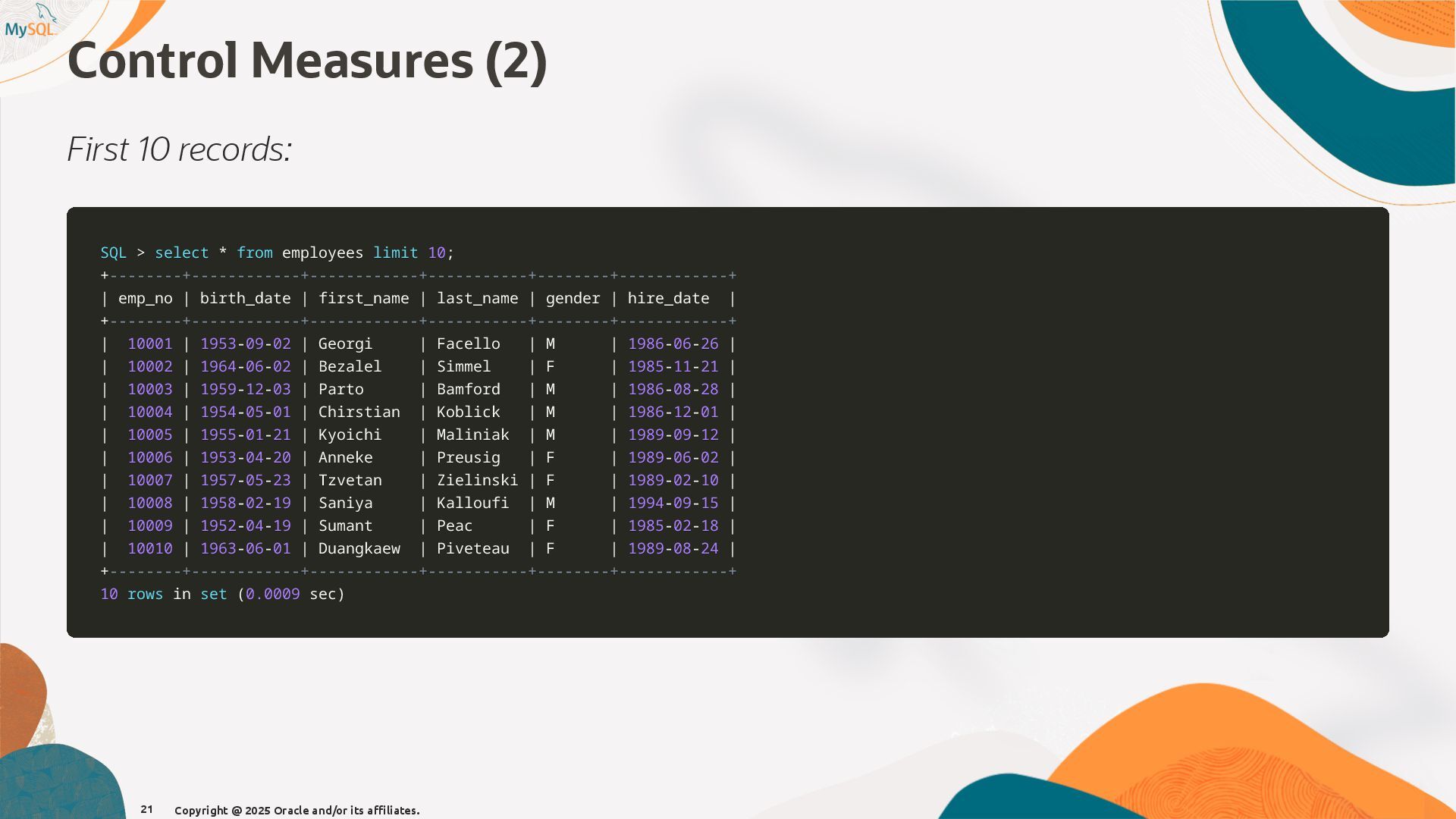
Task: Click the slide number 21
Action: click(x=146, y=809)
